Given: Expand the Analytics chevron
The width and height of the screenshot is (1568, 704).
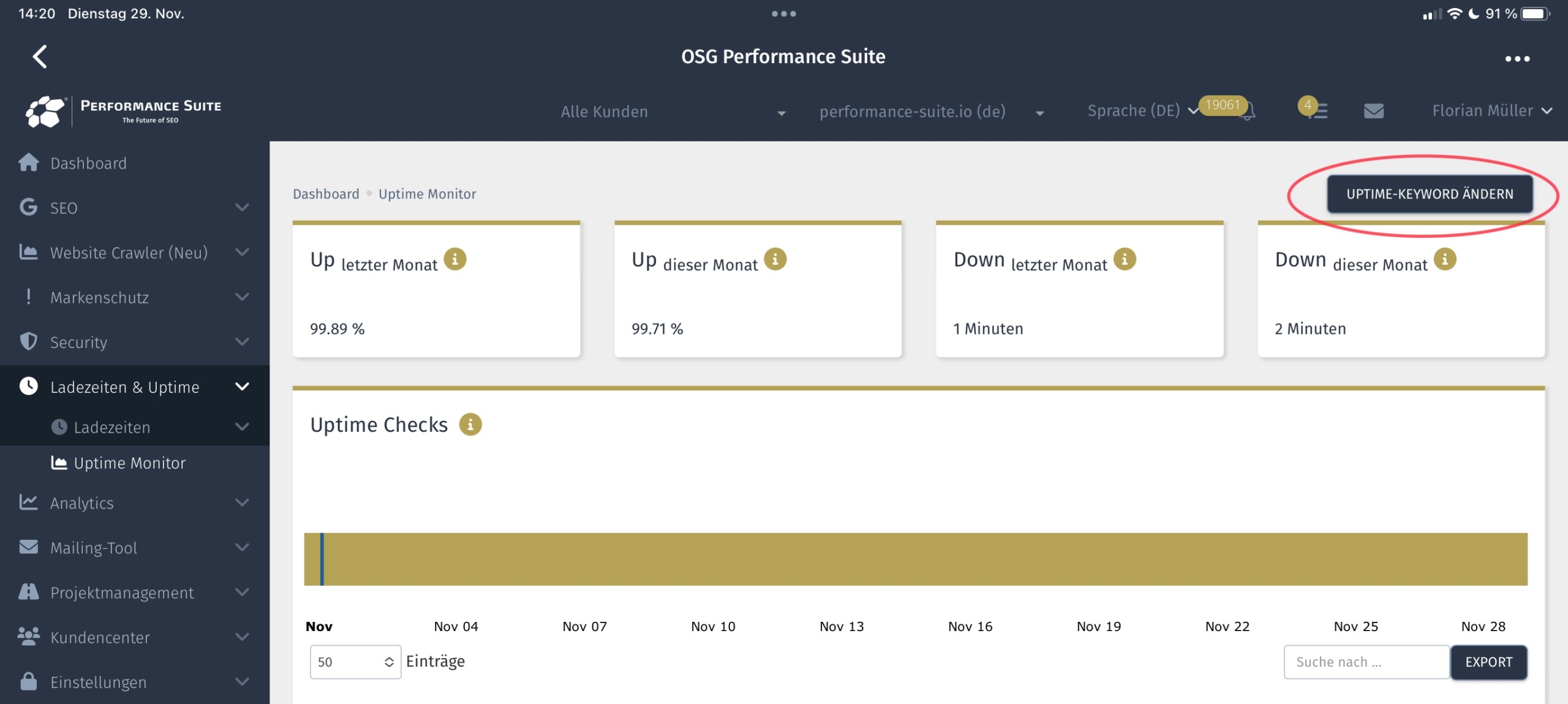Looking at the screenshot, I should click(242, 502).
